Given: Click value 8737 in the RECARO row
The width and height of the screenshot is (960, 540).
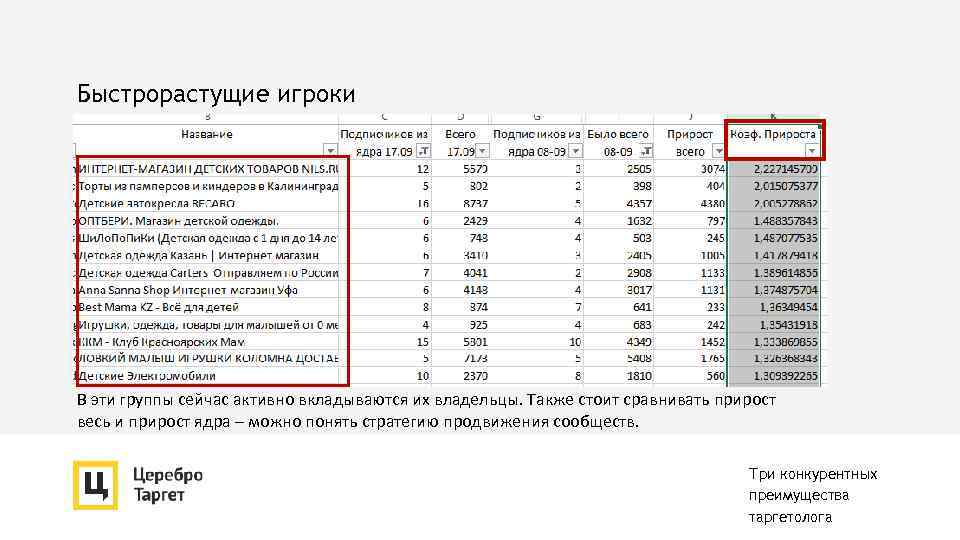Looking at the screenshot, I should click(x=475, y=203).
